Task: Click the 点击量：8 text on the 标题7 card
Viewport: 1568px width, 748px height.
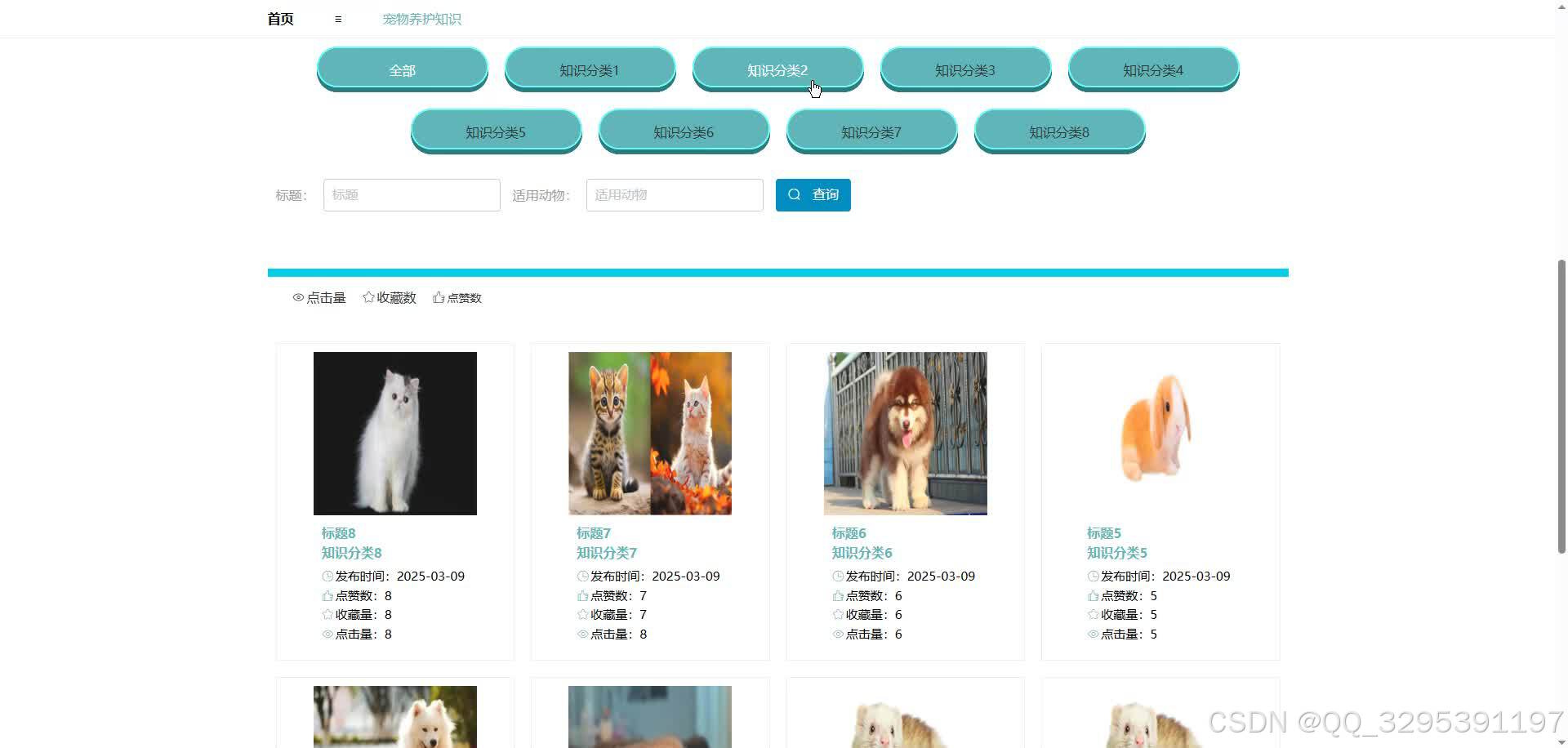Action: [618, 634]
